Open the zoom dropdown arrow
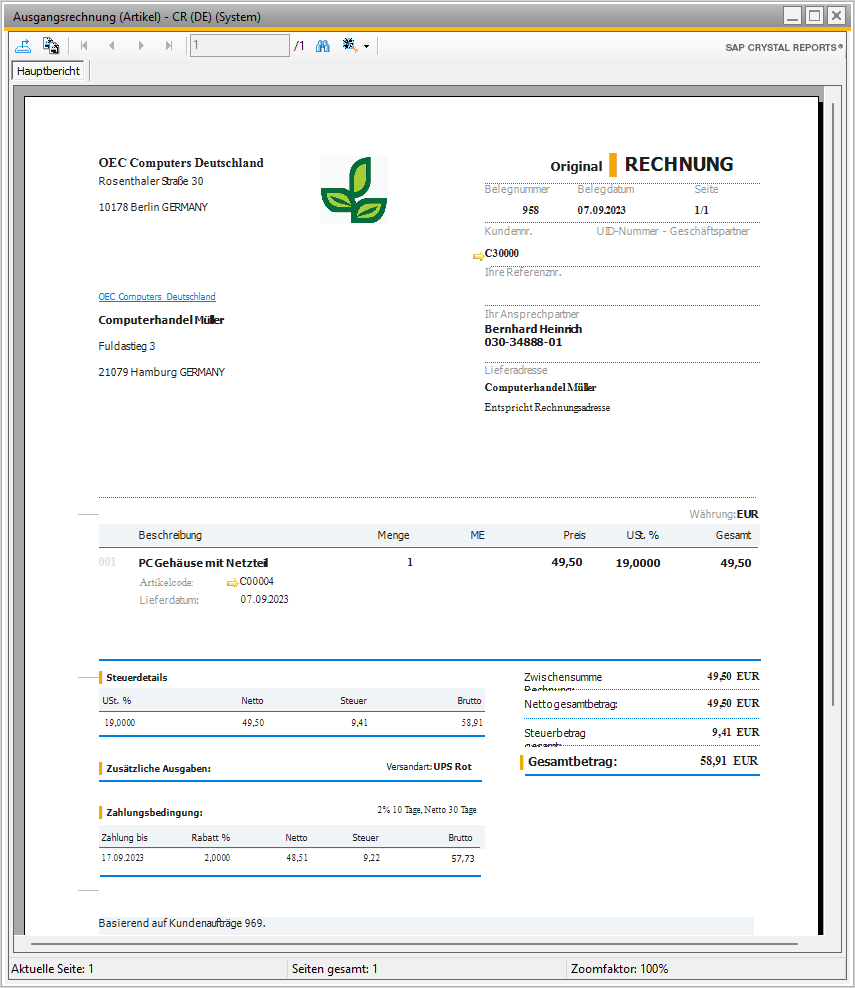 (366, 47)
